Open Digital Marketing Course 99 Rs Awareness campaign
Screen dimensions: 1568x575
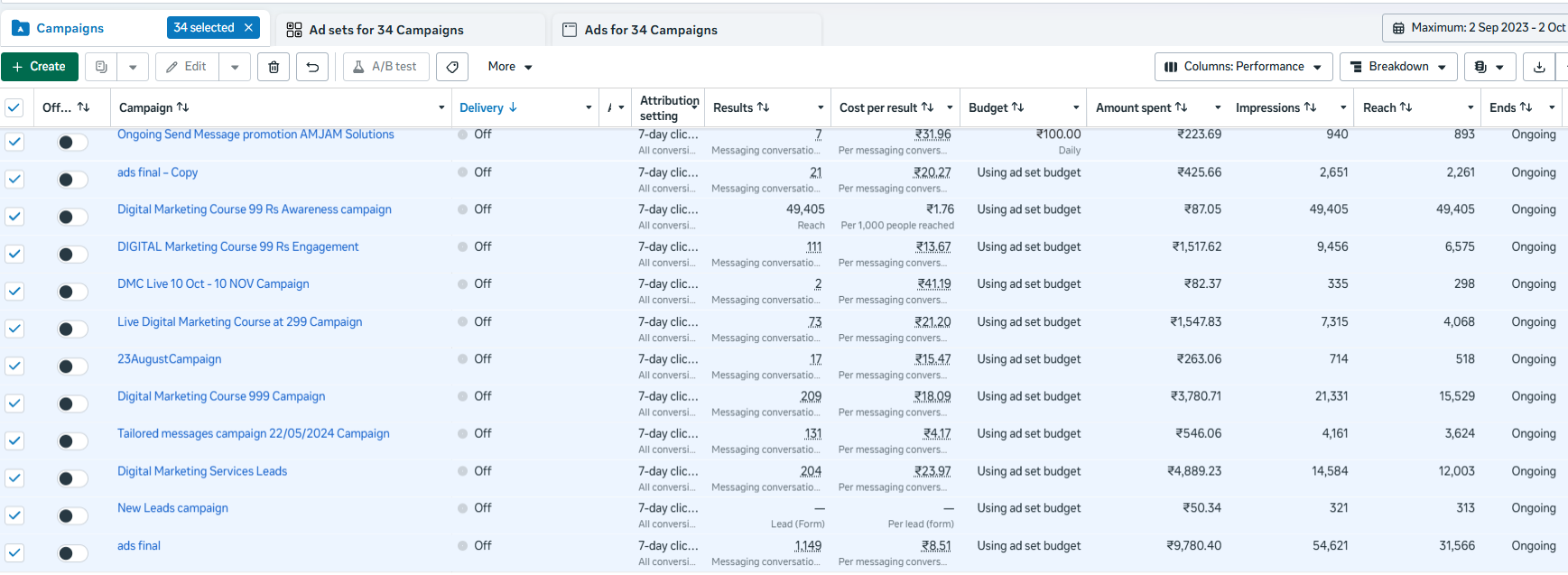coord(255,209)
